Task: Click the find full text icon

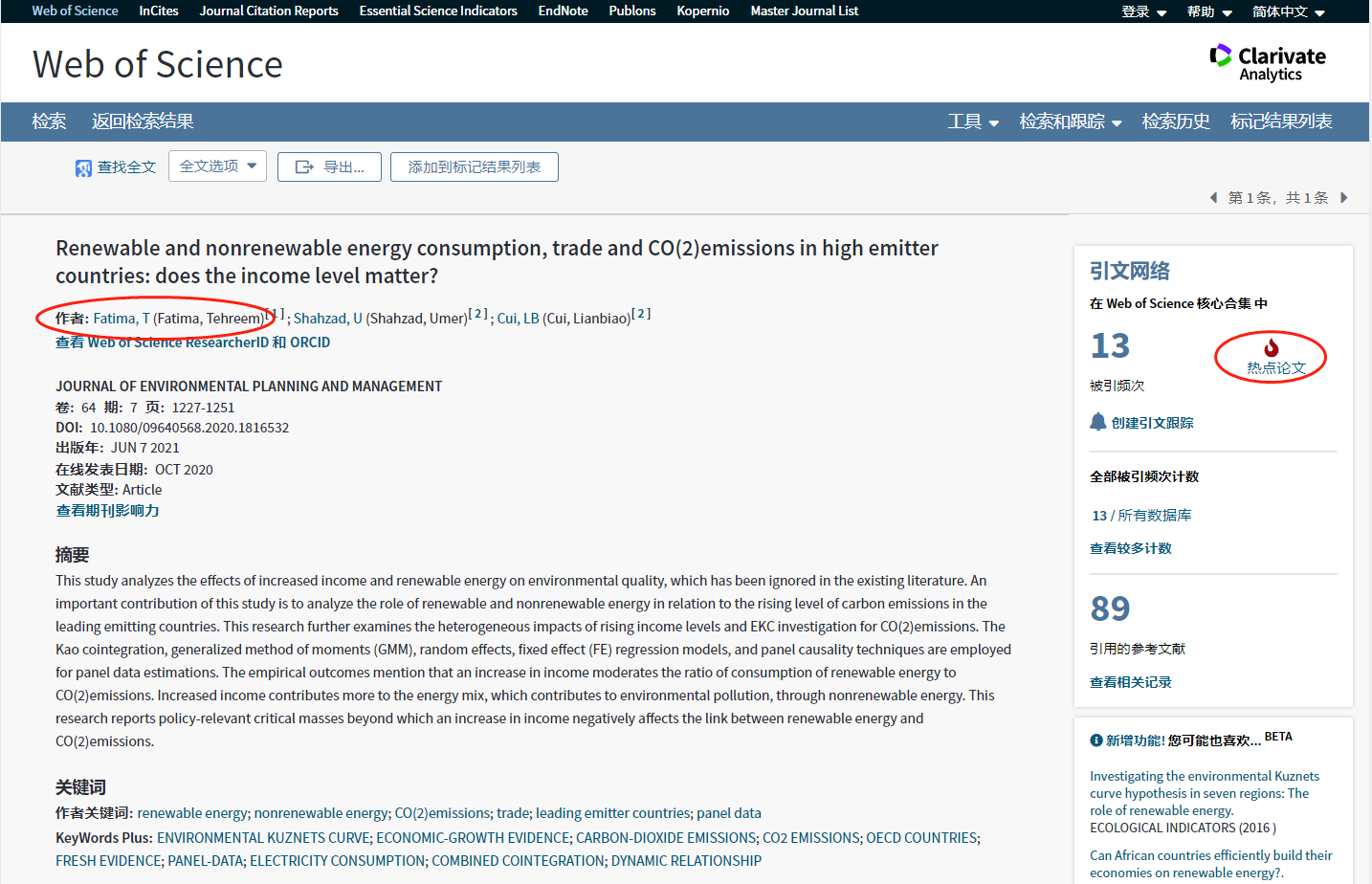Action: [83, 168]
